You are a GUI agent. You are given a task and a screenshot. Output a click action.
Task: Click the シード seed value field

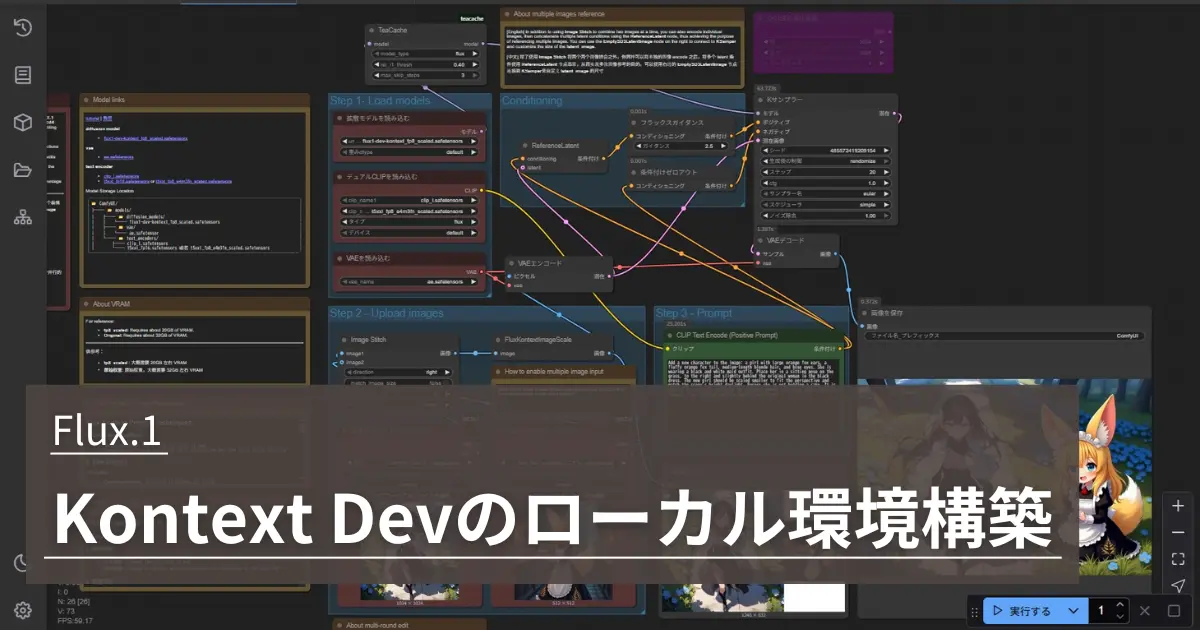tap(824, 150)
